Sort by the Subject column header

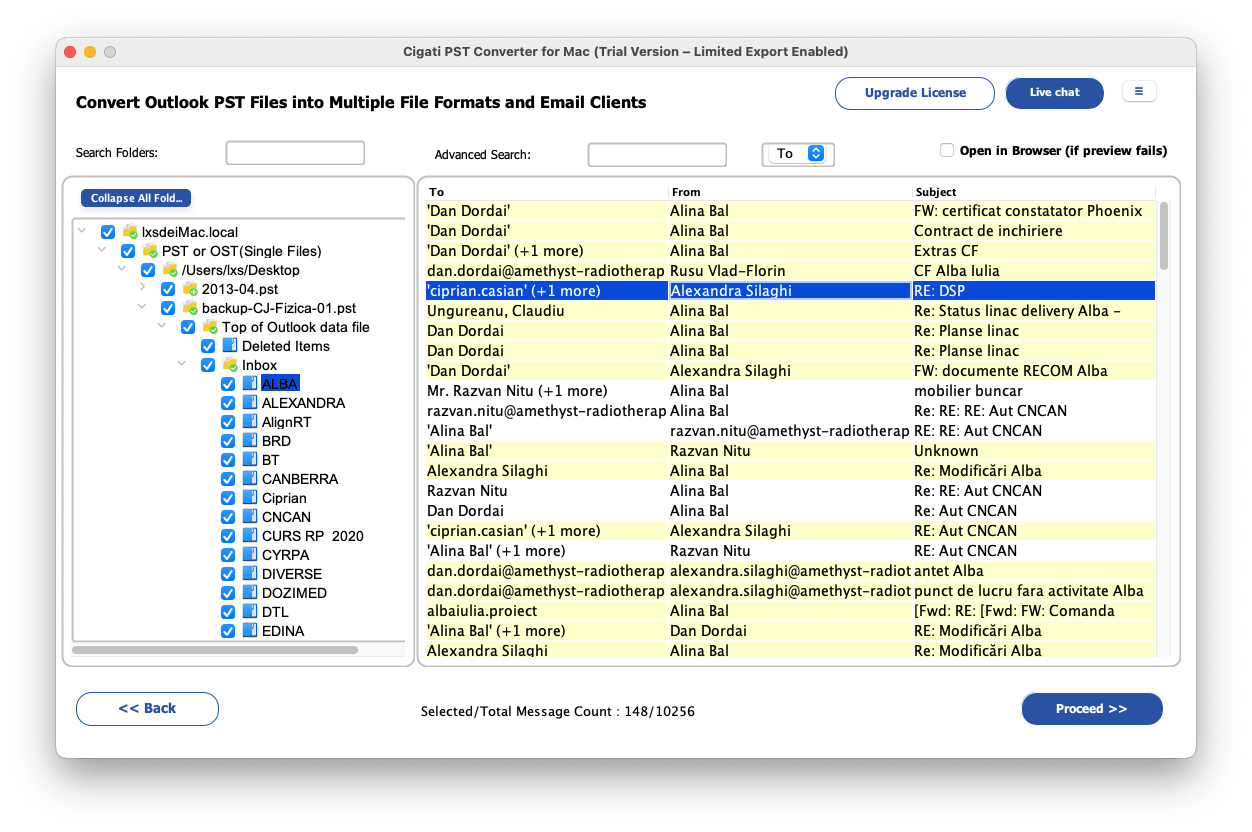(x=1033, y=192)
